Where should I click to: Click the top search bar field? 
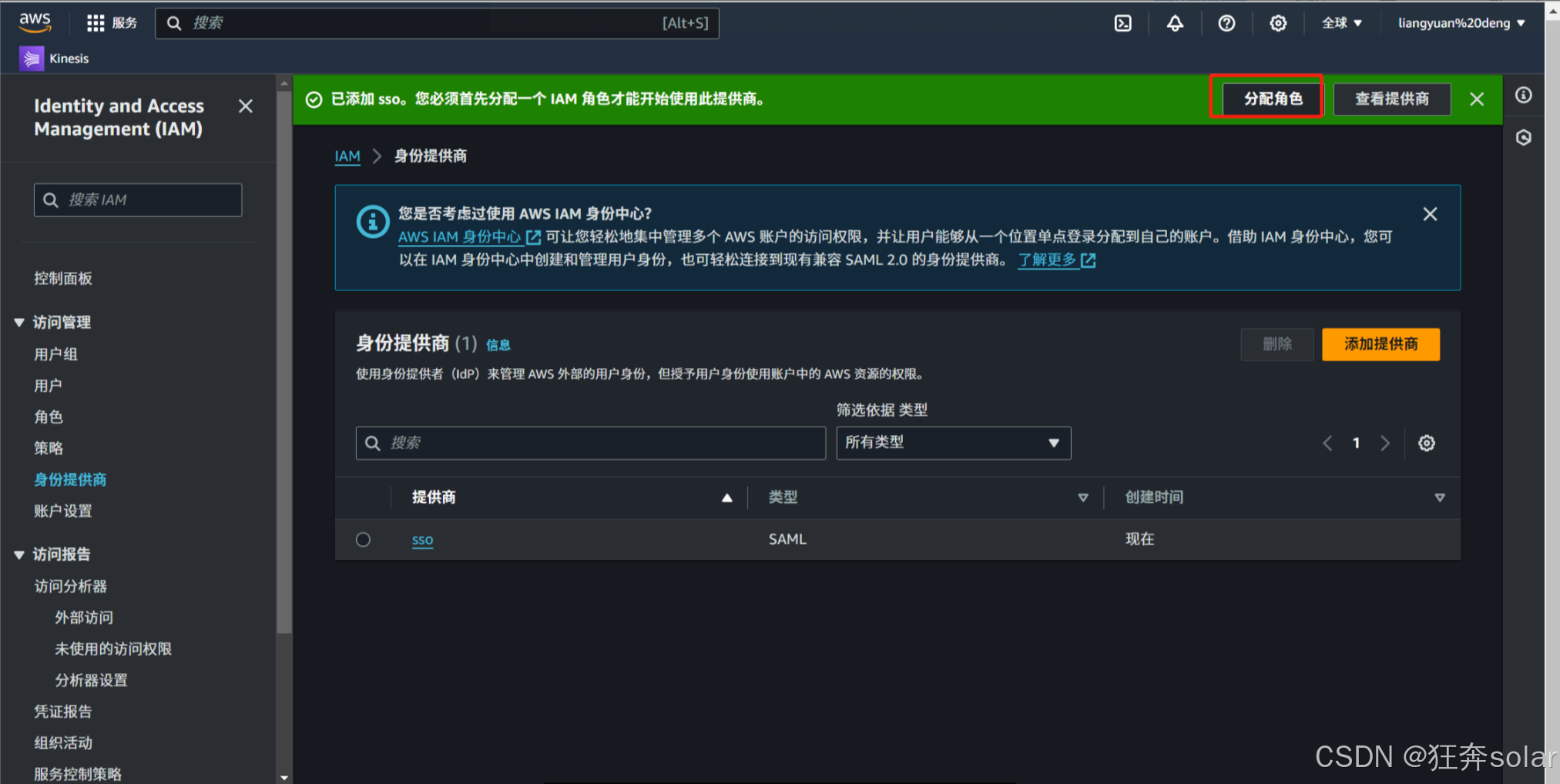tap(437, 23)
